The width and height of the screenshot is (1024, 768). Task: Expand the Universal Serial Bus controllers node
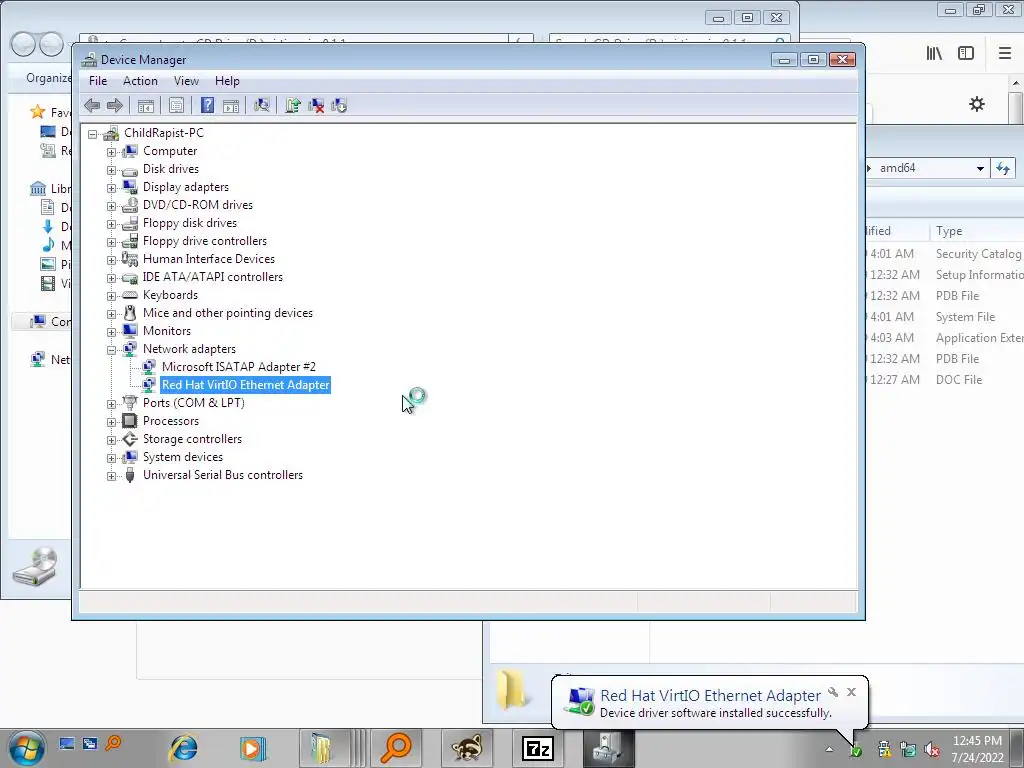pos(112,476)
